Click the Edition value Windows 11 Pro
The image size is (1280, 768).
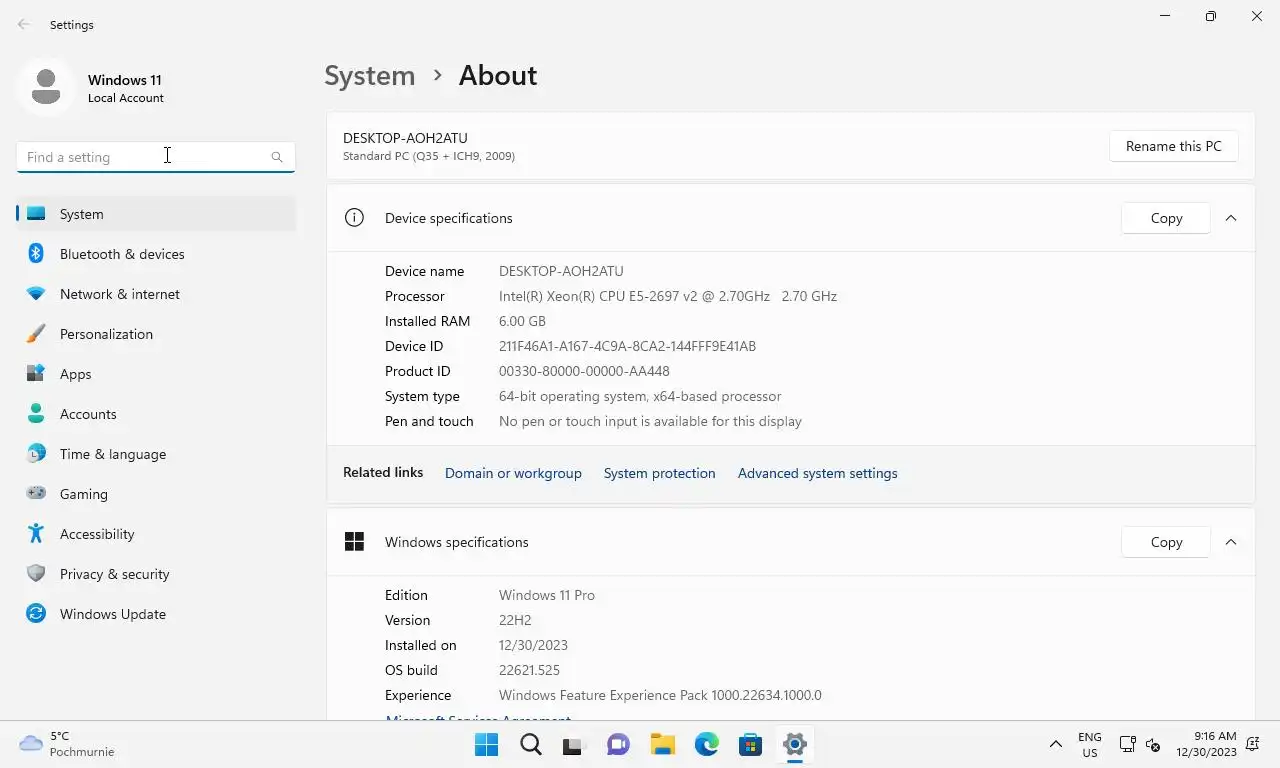(x=547, y=595)
